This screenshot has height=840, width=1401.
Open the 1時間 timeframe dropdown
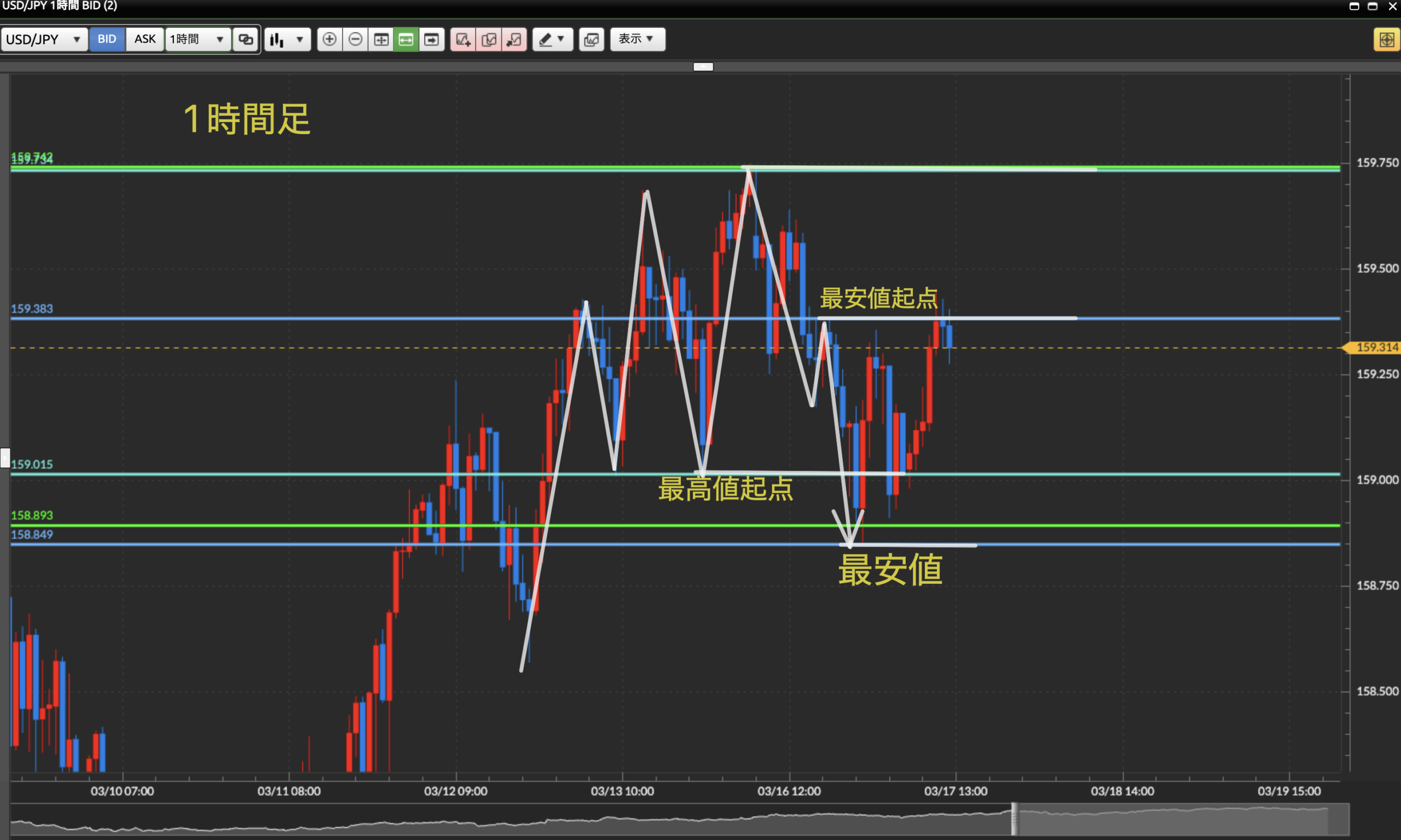pyautogui.click(x=198, y=39)
